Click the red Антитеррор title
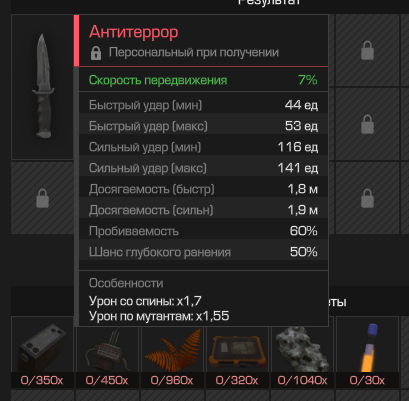This screenshot has height=401, width=409. 134,32
